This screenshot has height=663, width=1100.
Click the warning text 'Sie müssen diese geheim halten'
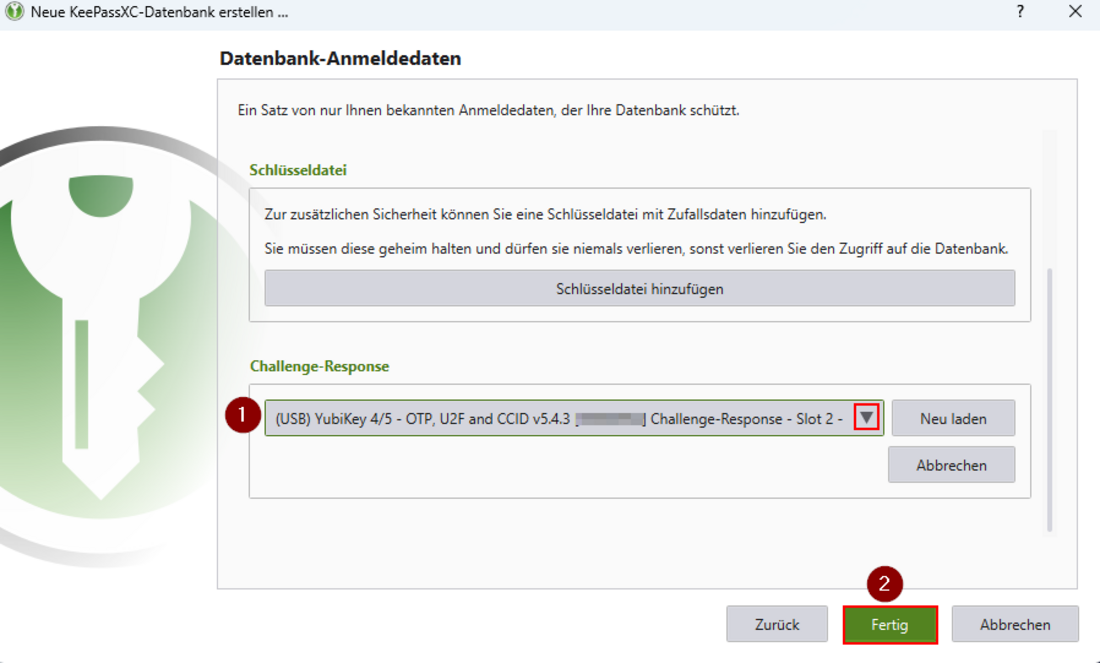[x=368, y=248]
